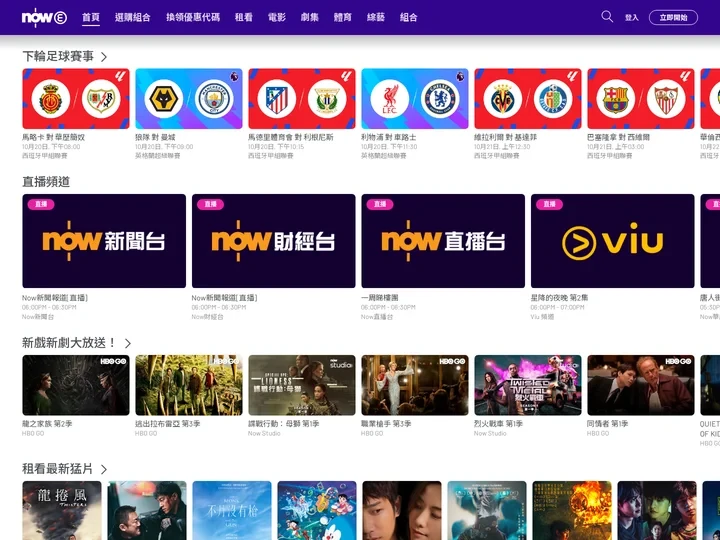
Task: Open Viu live channel tile
Action: (612, 241)
